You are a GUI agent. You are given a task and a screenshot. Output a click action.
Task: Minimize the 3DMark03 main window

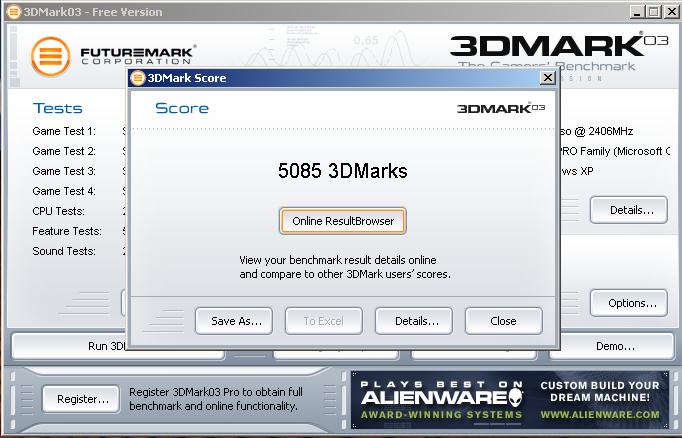(637, 12)
